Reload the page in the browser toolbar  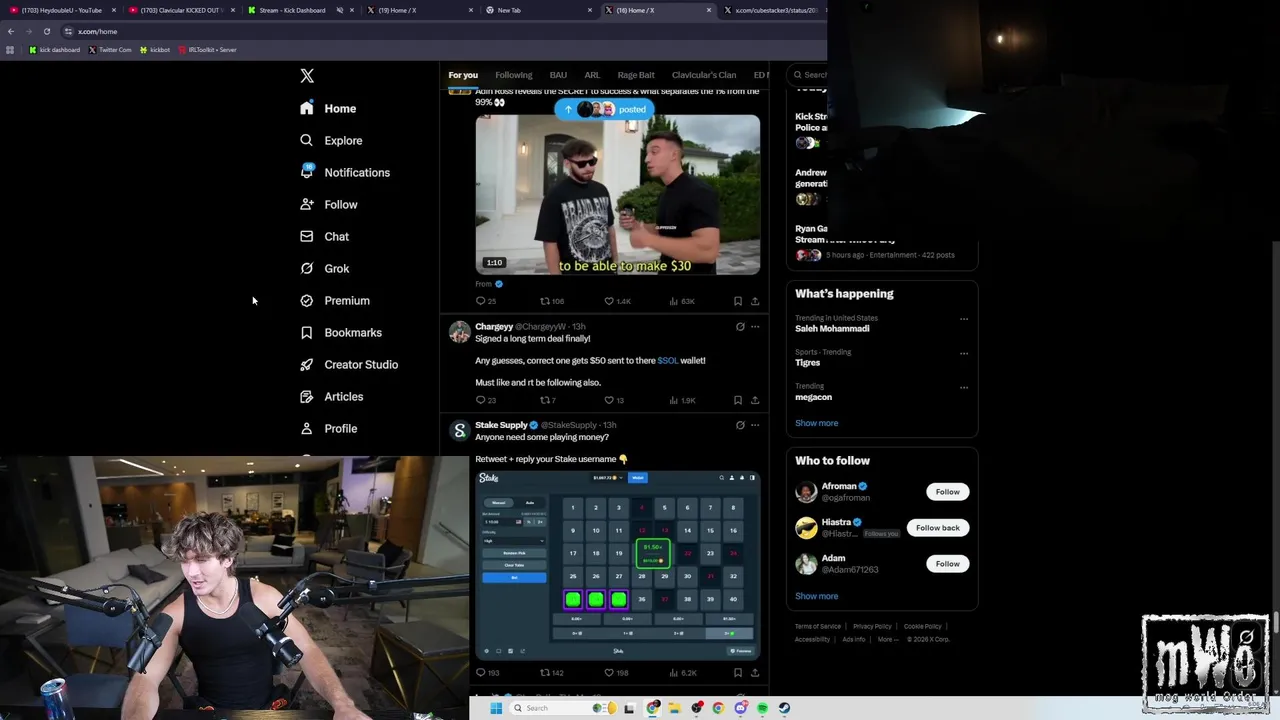(x=46, y=31)
